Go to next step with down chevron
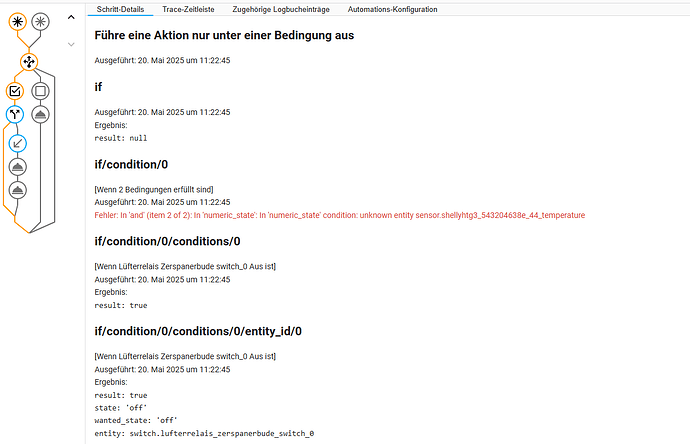This screenshot has width=690, height=444. (70, 44)
